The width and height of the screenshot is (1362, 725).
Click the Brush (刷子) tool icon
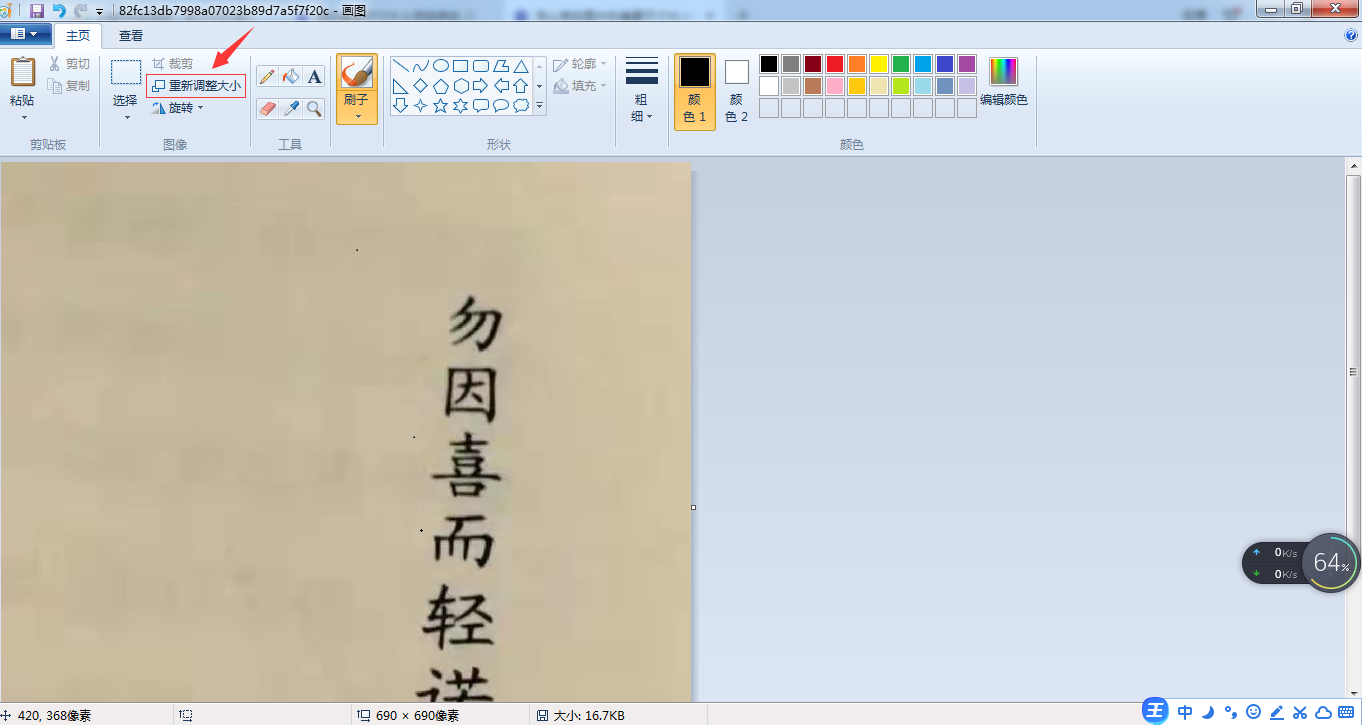point(357,72)
